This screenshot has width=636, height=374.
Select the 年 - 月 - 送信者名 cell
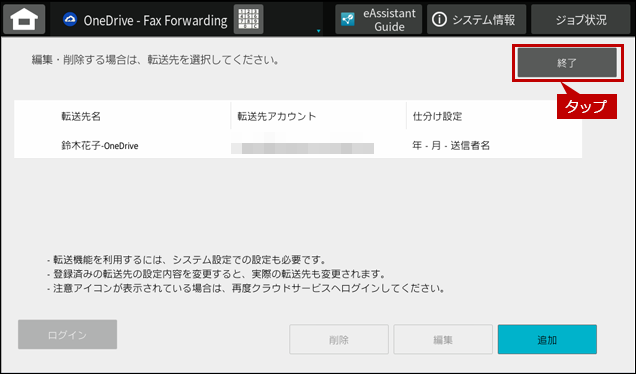tap(451, 146)
